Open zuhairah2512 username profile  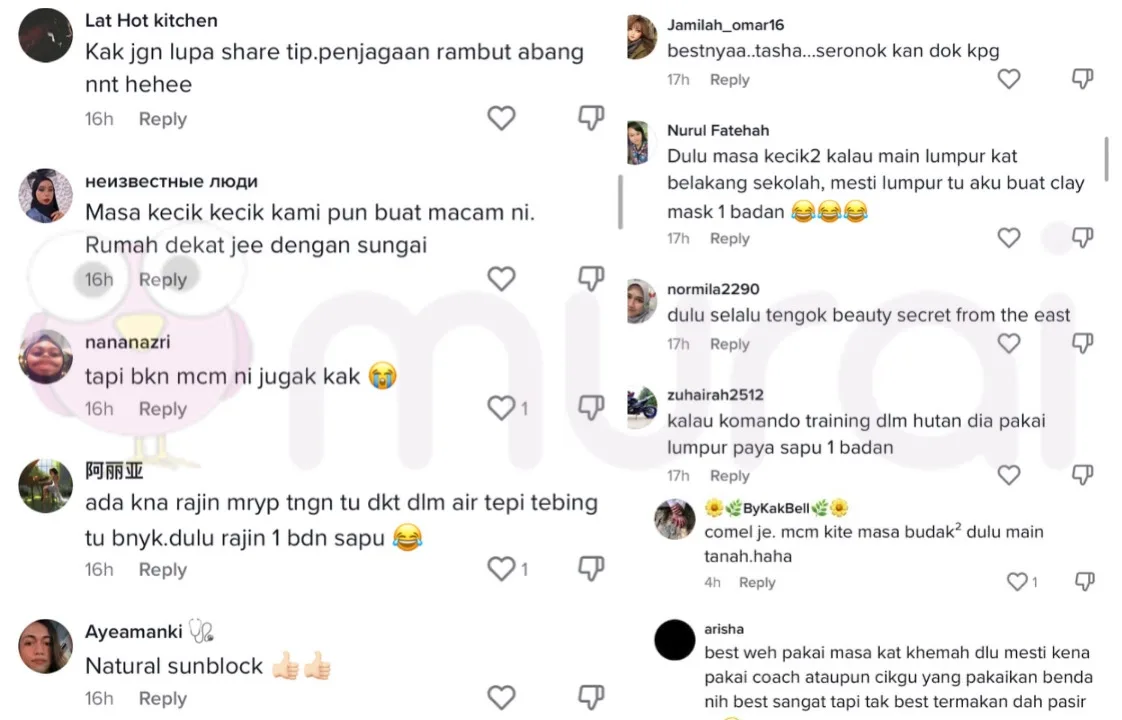[x=715, y=395]
